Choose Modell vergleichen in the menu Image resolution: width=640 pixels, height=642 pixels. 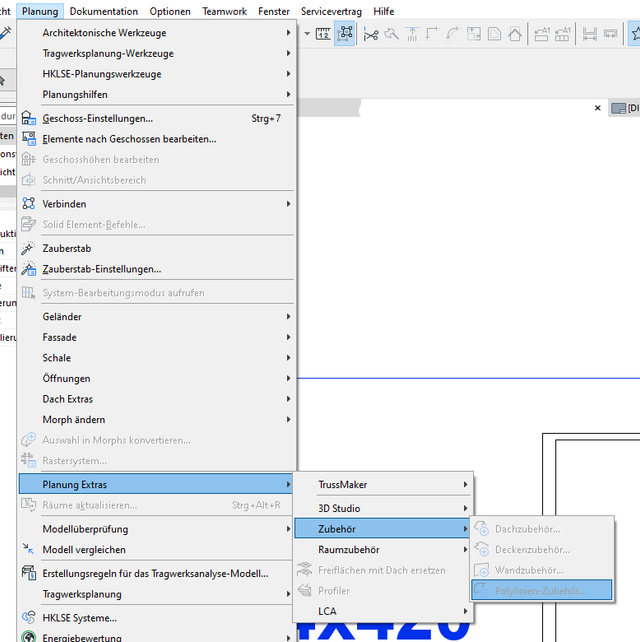click(x=156, y=549)
